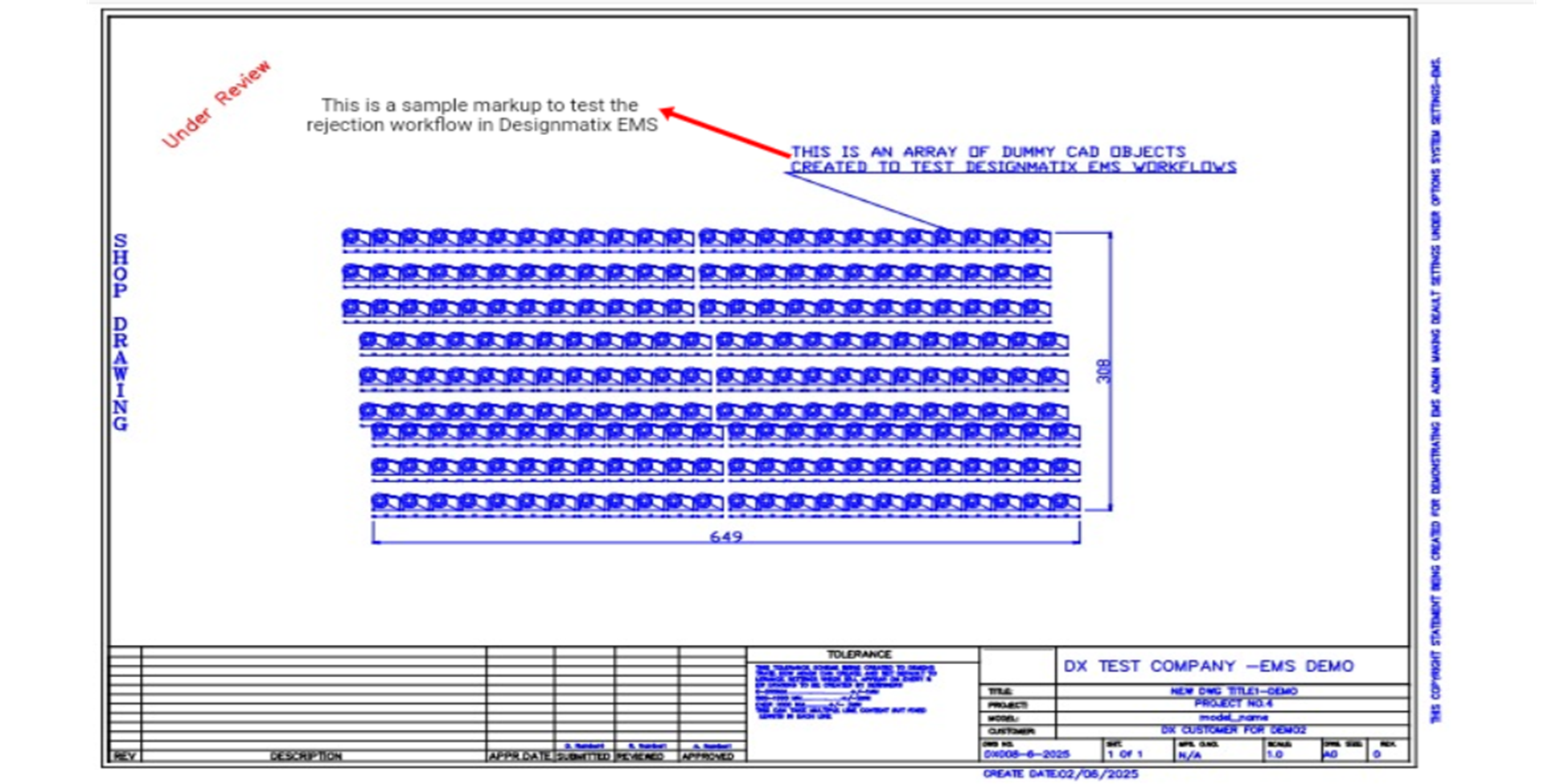The height and width of the screenshot is (784, 1544).
Task: Select the sheet "1 of 1" field
Action: pyautogui.click(x=1124, y=754)
